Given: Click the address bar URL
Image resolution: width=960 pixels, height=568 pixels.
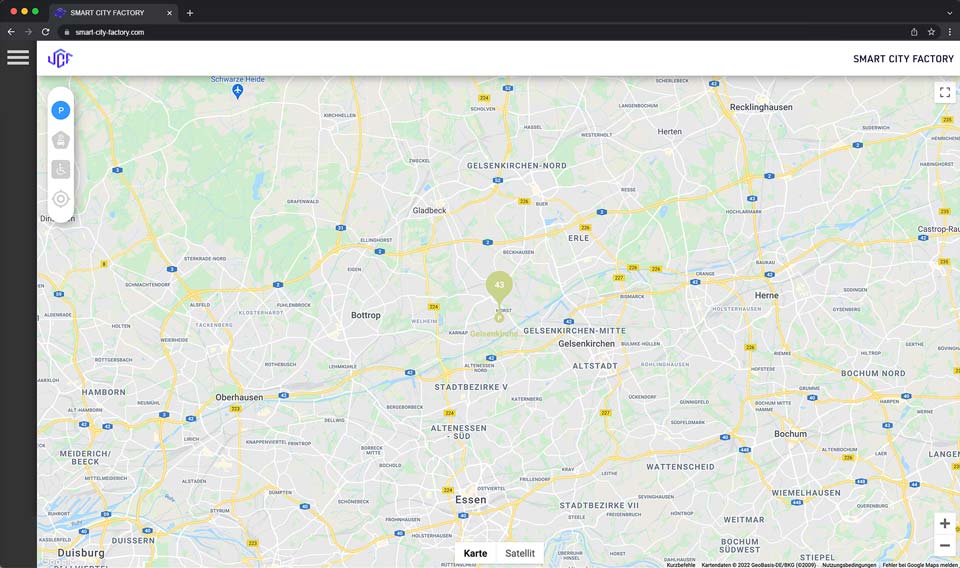Looking at the screenshot, I should pyautogui.click(x=110, y=32).
